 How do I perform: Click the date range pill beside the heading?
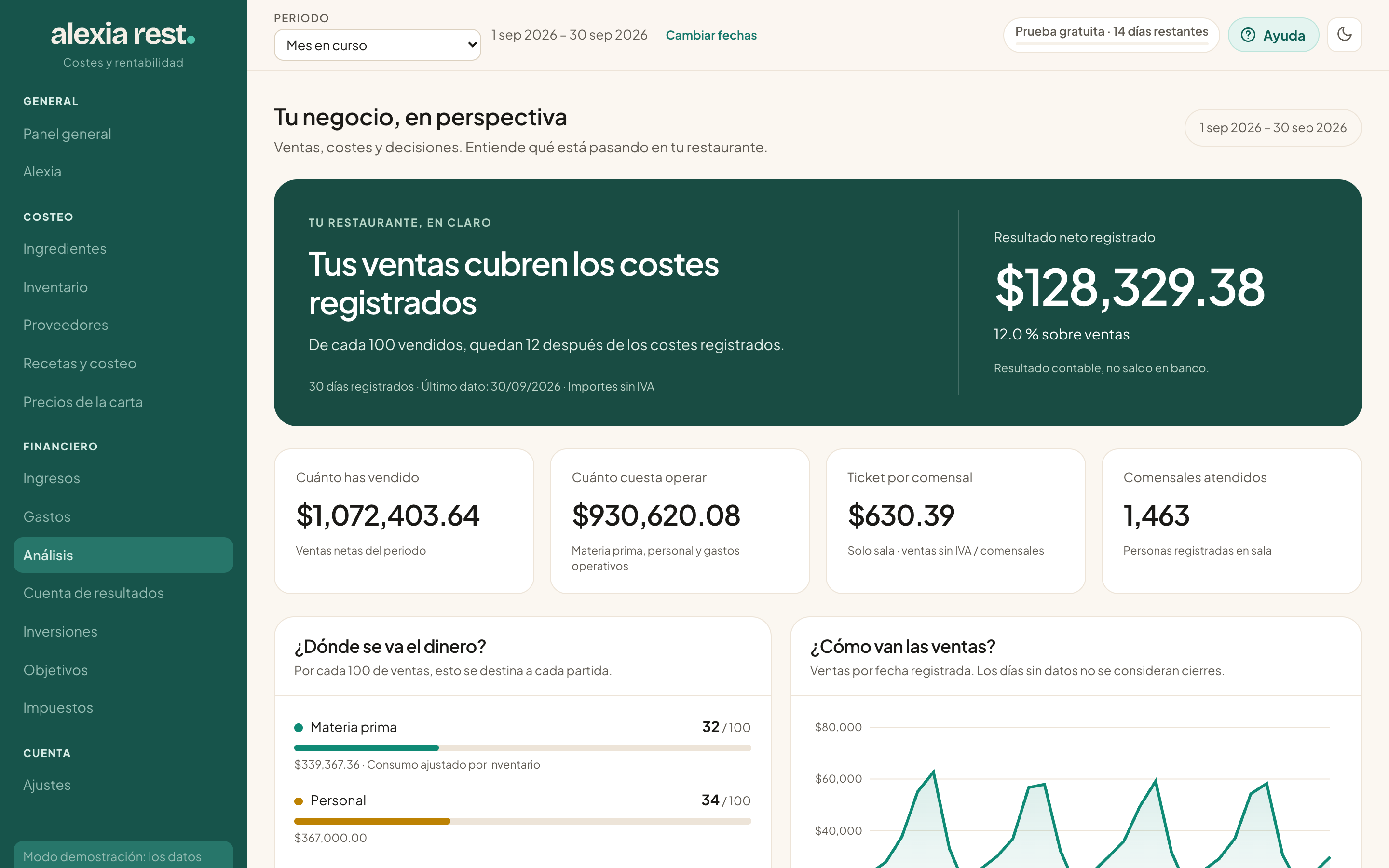(1272, 127)
